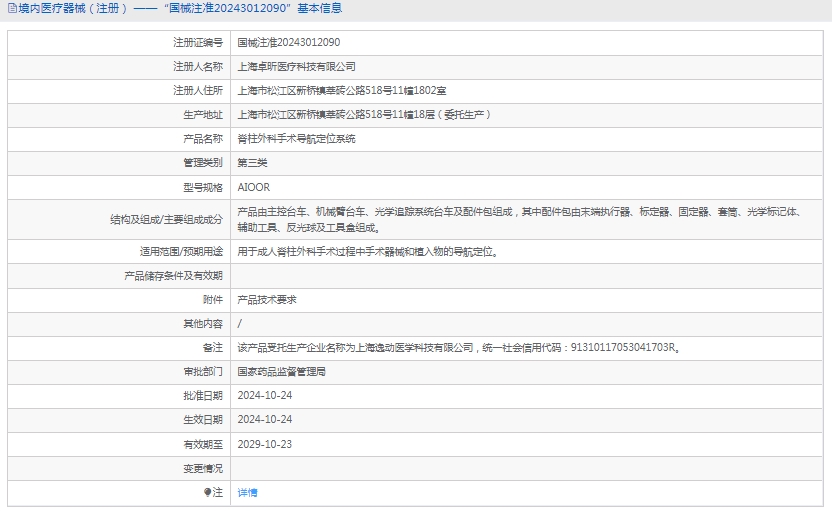Screen dimensions: 832x511
Task: Click the 批准日期 row label
Action: 202,396
